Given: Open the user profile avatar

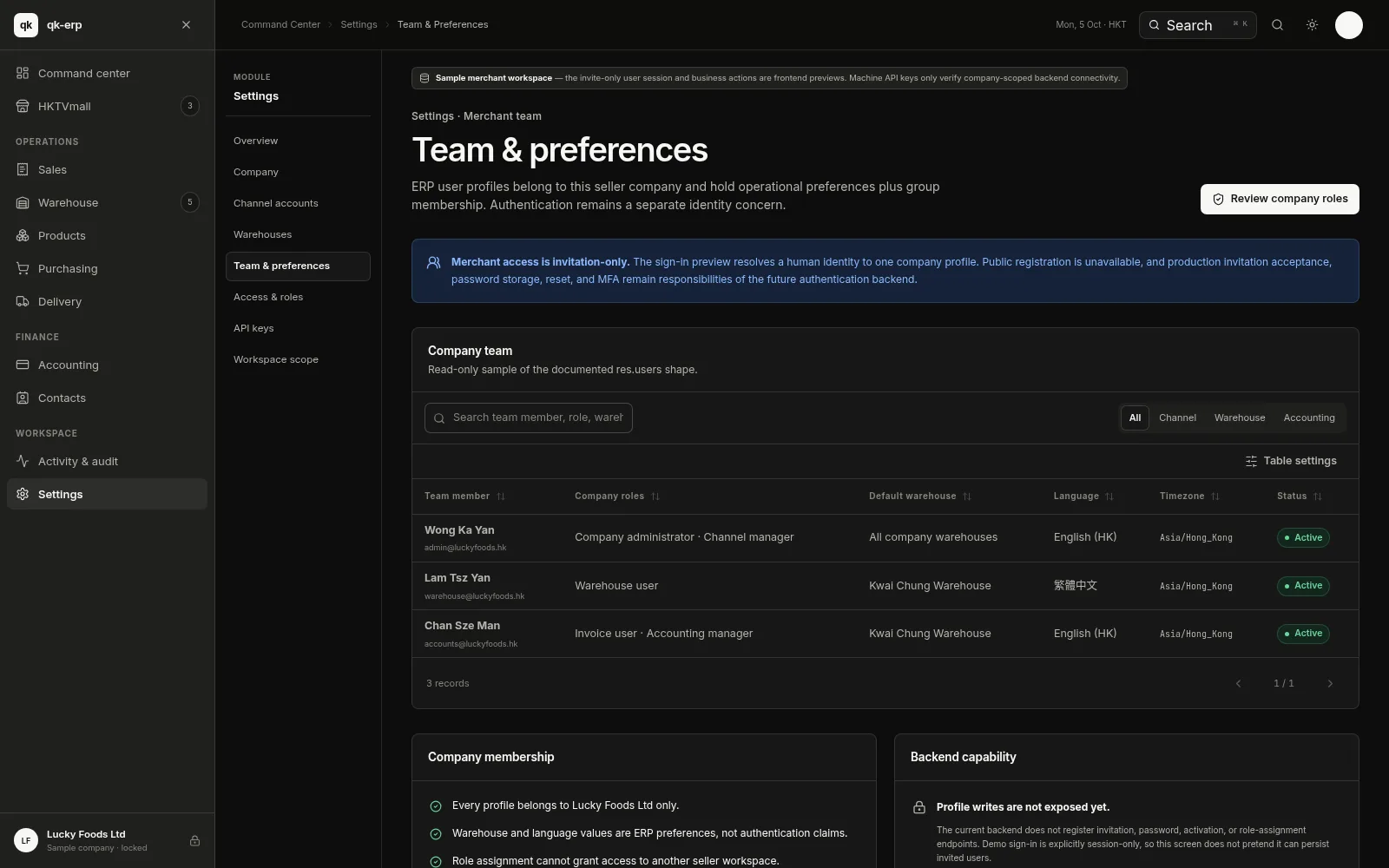Looking at the screenshot, I should 1348,25.
